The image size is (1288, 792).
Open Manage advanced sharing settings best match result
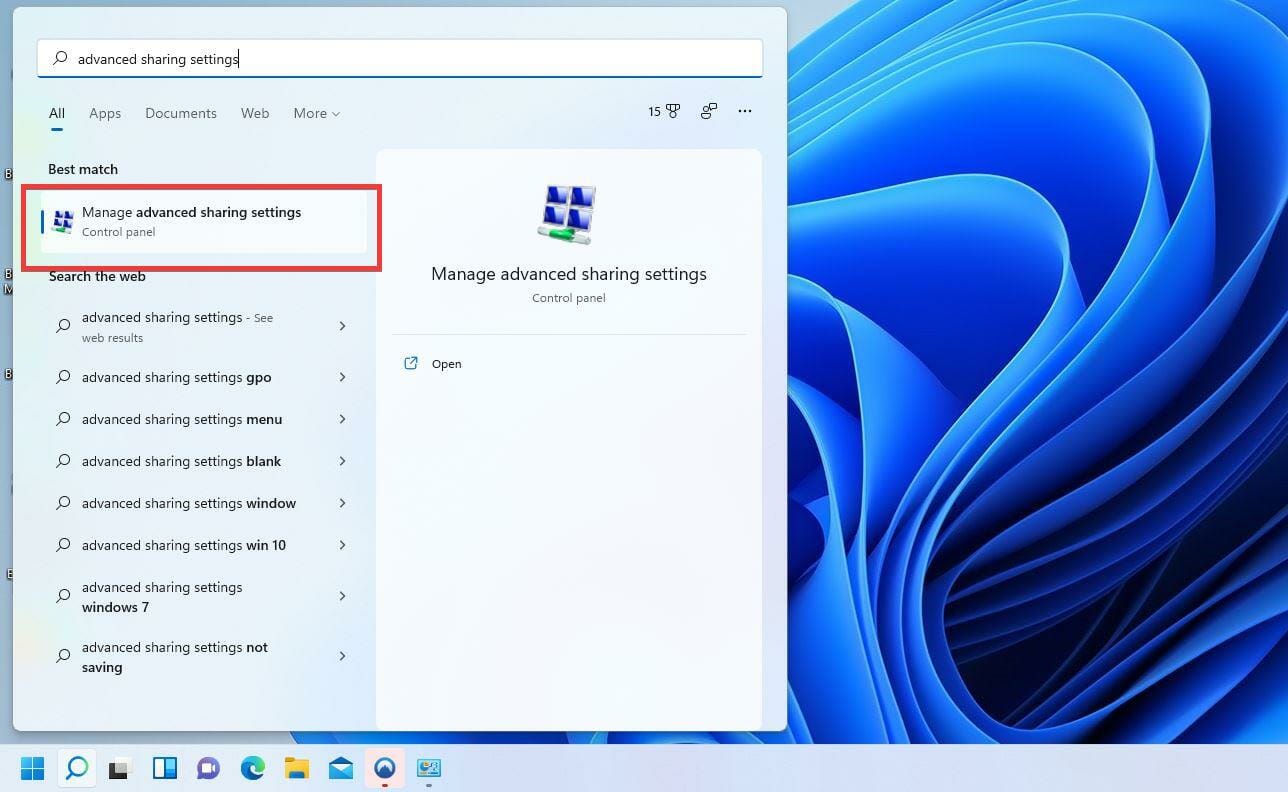(x=203, y=221)
